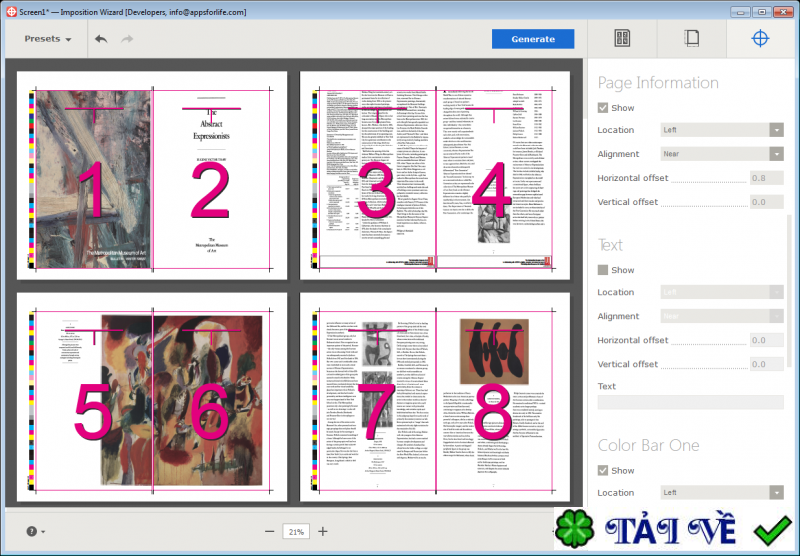
Task: Open Text section Alignment dropdown
Action: click(x=721, y=316)
